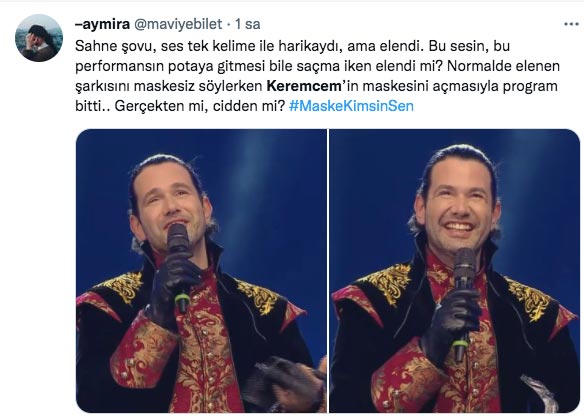This screenshot has height=416, width=584.
Task: Open tweet from the line starting 'şarkısını maskesiz'
Action: [x=316, y=86]
